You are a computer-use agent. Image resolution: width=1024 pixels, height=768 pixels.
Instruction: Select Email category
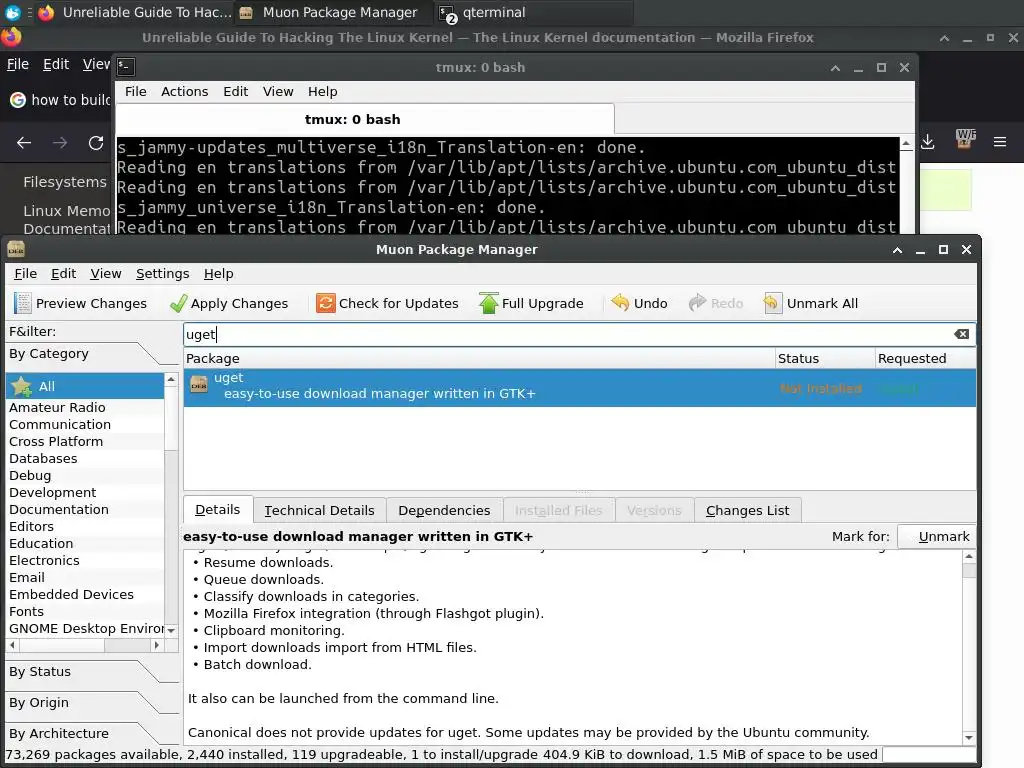point(85,577)
